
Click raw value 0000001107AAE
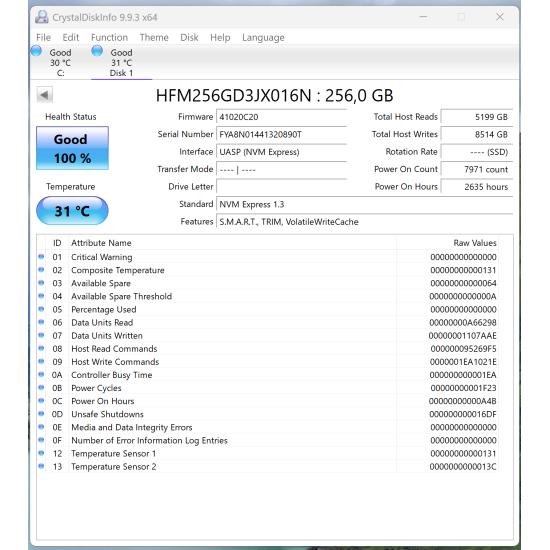pos(463,336)
